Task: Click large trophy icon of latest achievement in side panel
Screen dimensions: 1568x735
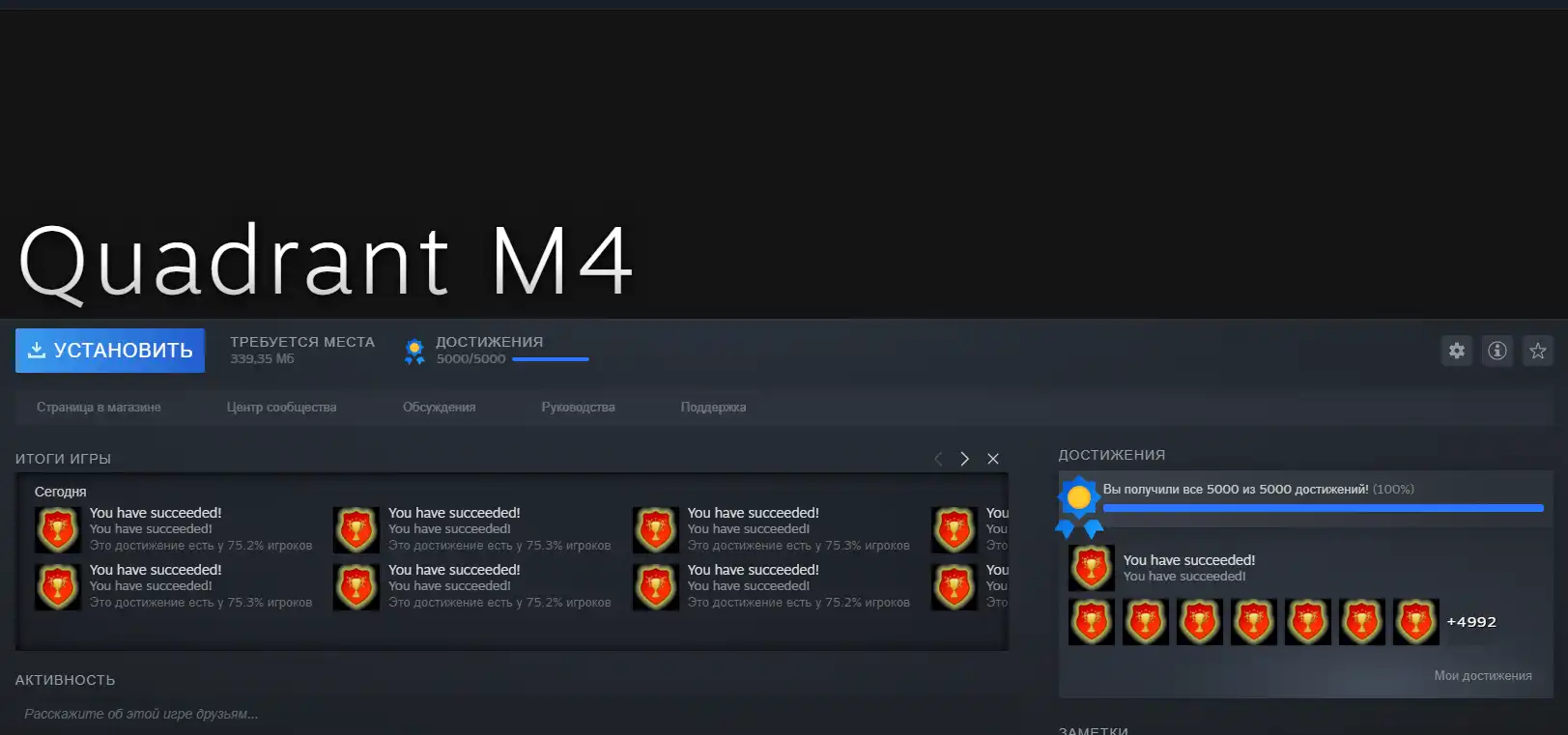Action: (x=1092, y=568)
